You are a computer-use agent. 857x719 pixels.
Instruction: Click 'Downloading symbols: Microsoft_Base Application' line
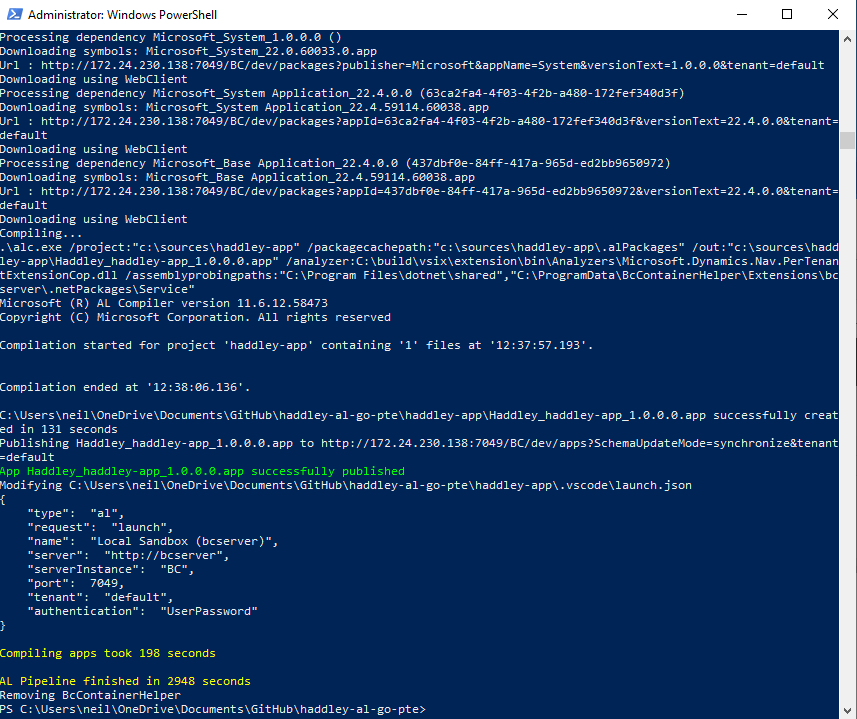tap(237, 177)
